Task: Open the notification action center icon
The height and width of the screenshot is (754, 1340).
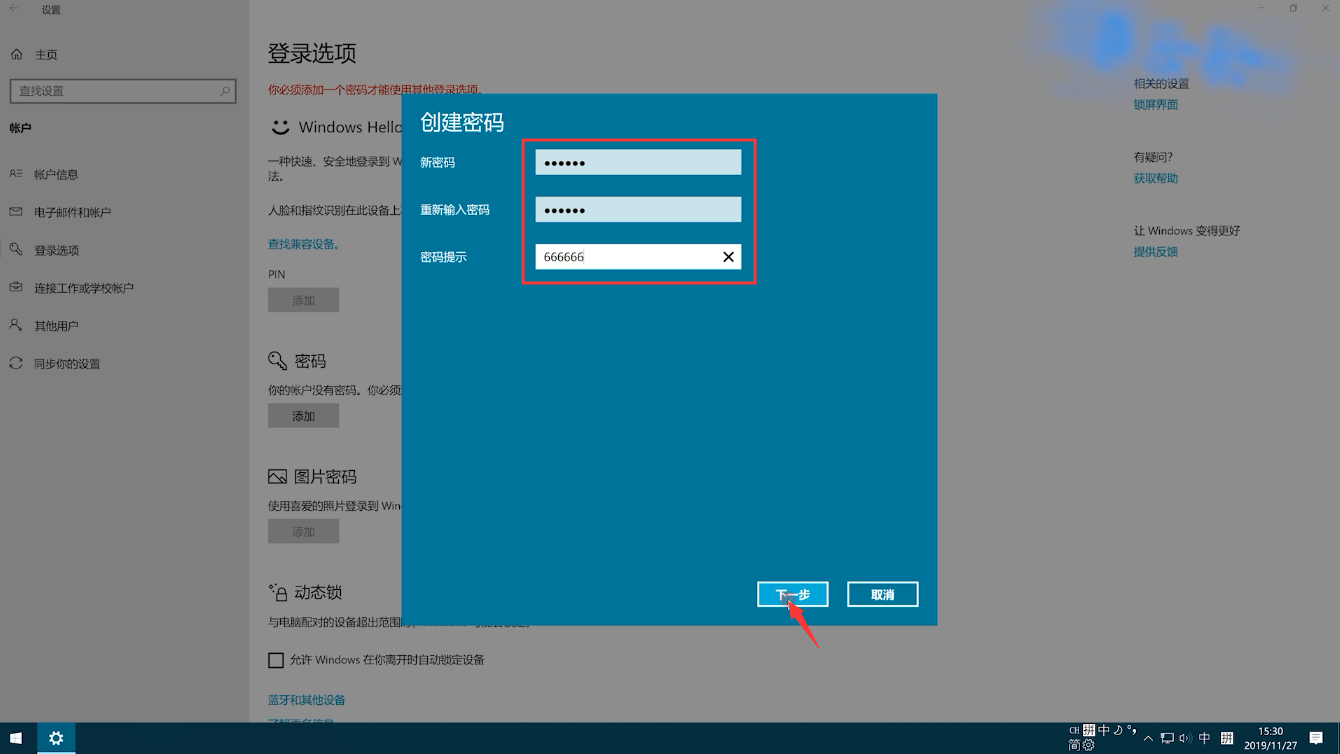Action: (1316, 738)
